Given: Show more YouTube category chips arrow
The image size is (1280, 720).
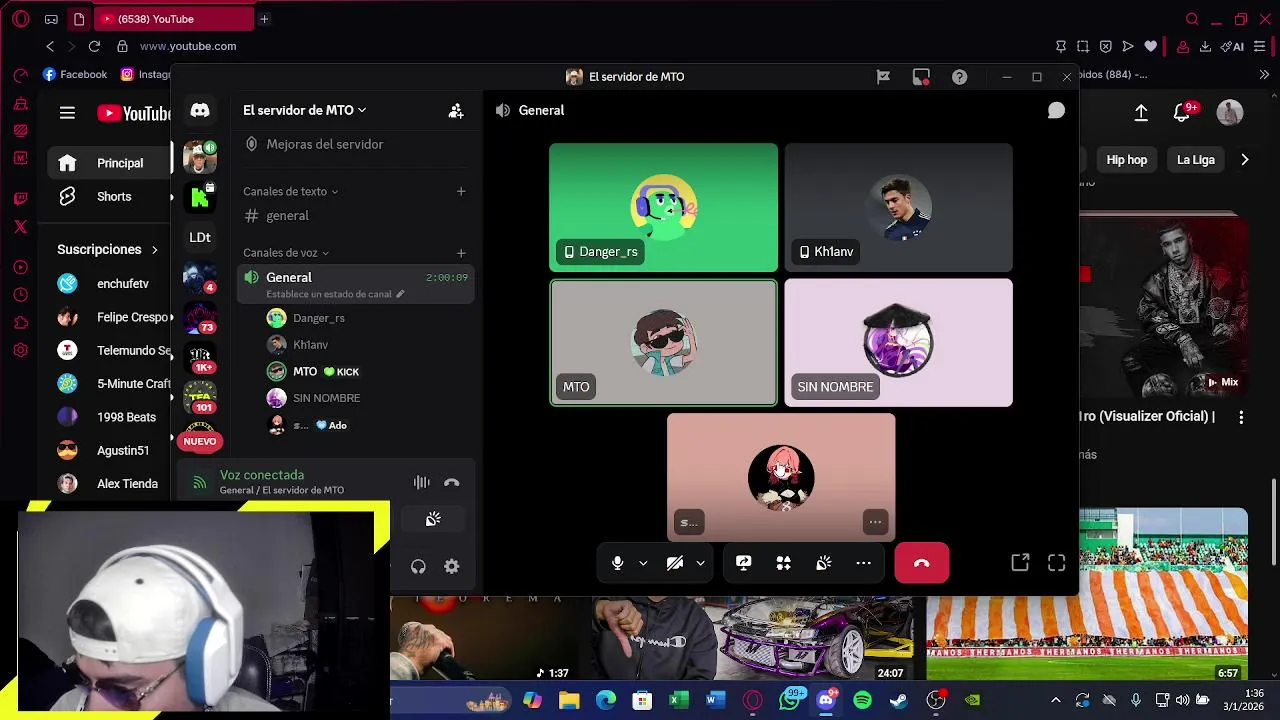Looking at the screenshot, I should tap(1244, 159).
